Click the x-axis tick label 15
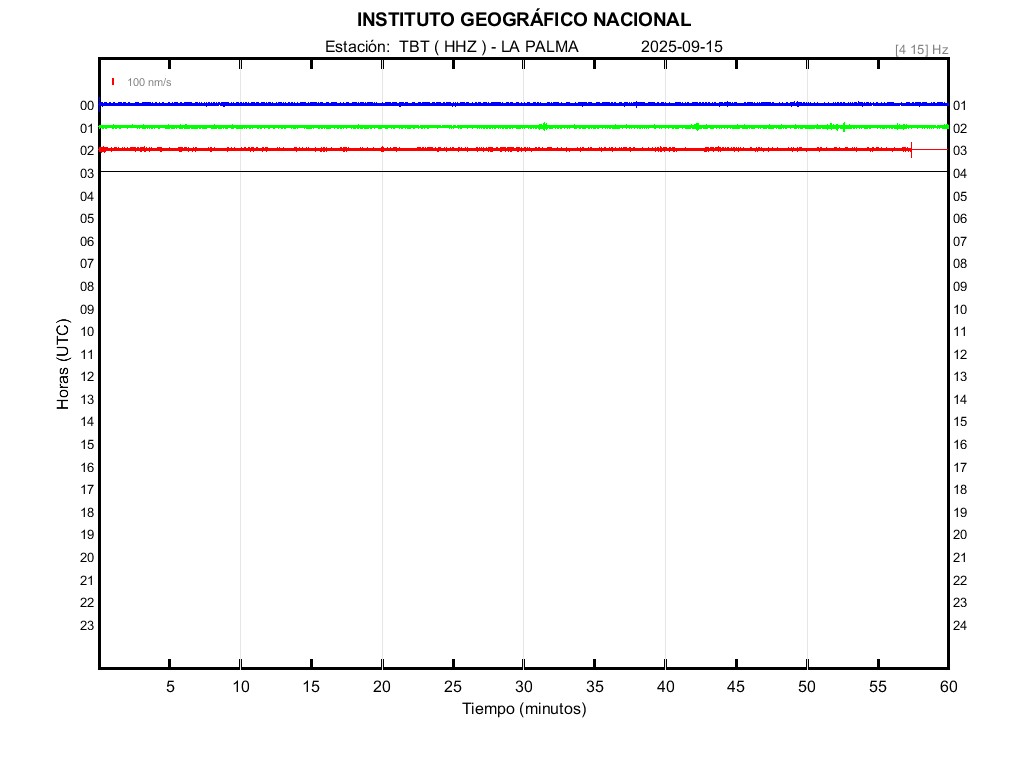This screenshot has height=768, width=1024. click(x=312, y=686)
